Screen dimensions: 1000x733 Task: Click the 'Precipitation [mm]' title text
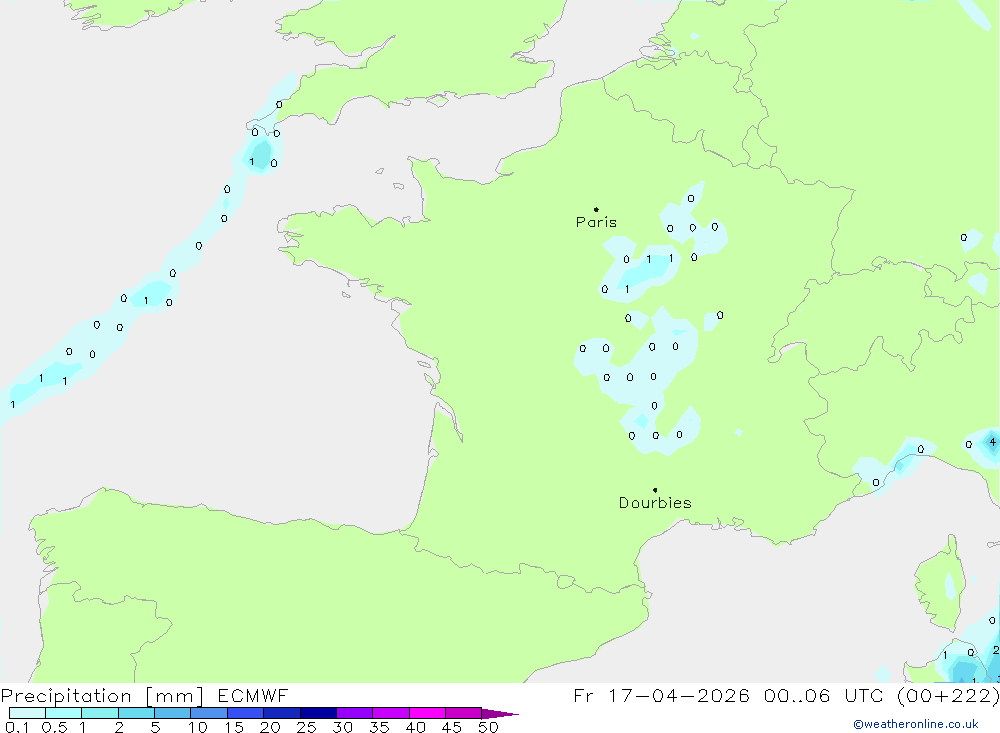(x=102, y=696)
